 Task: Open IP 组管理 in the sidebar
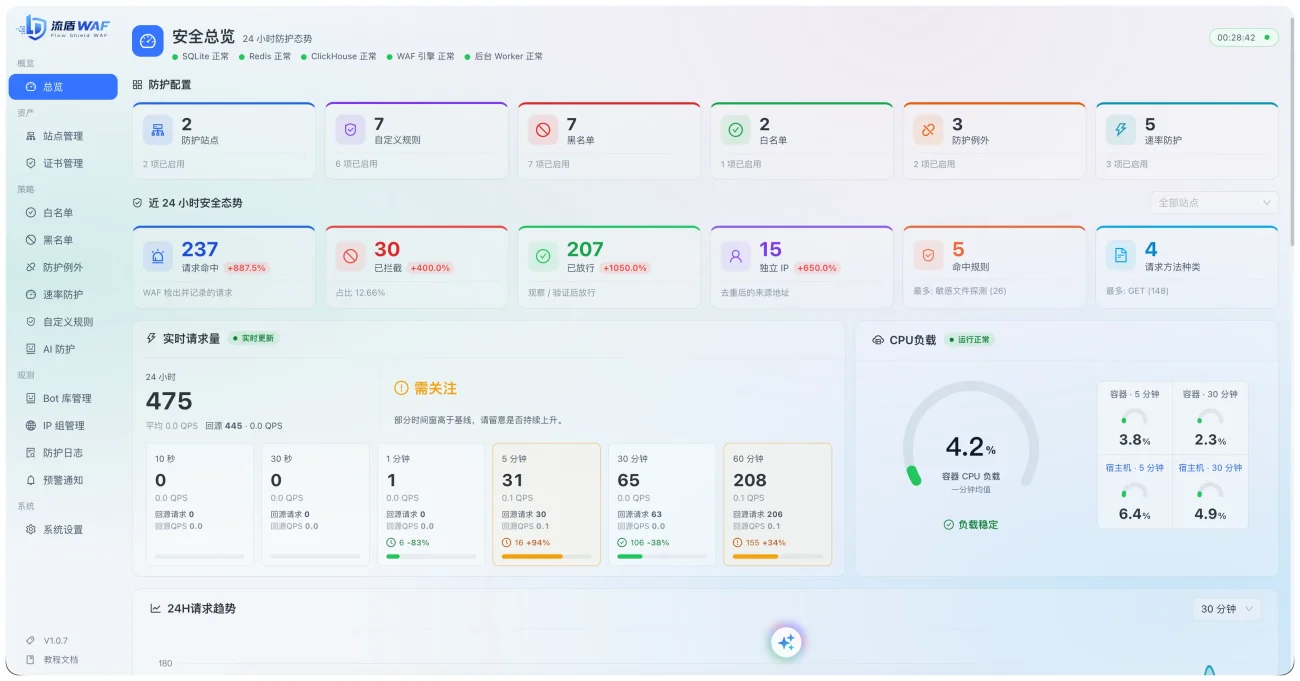click(63, 425)
